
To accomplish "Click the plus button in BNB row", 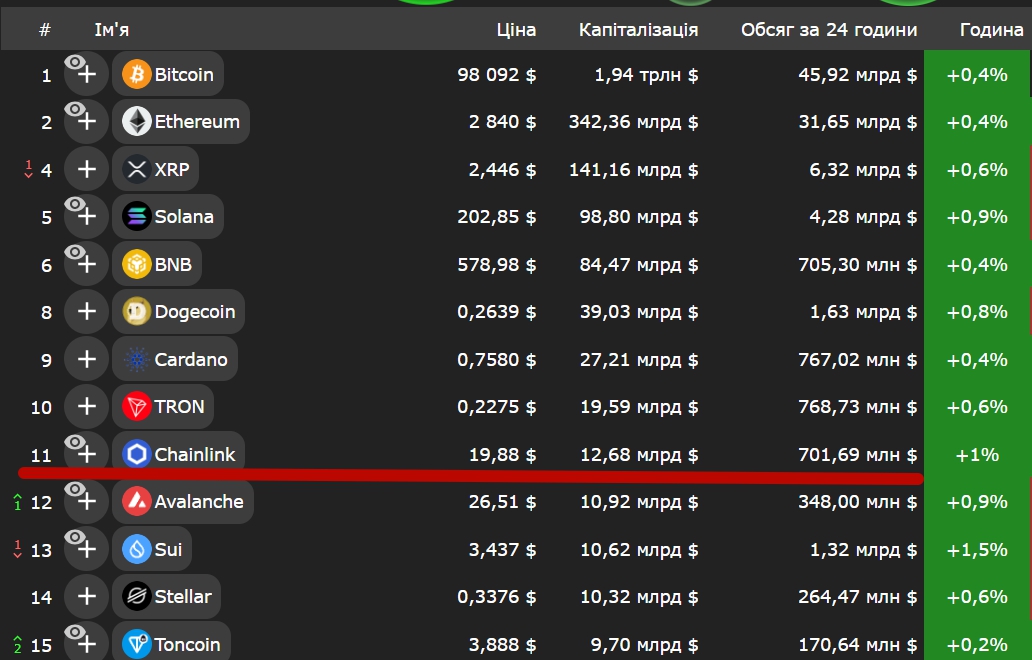I will coord(86,264).
